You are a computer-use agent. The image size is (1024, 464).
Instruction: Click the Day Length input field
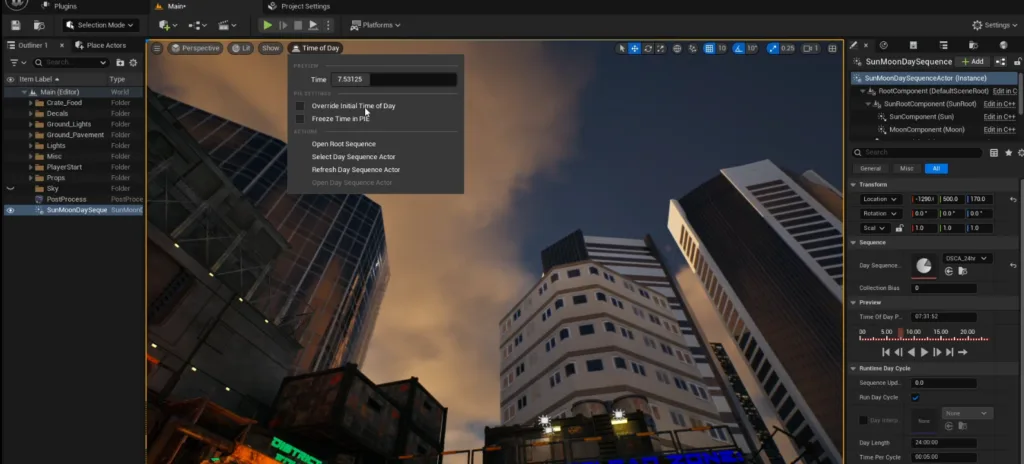point(944,443)
